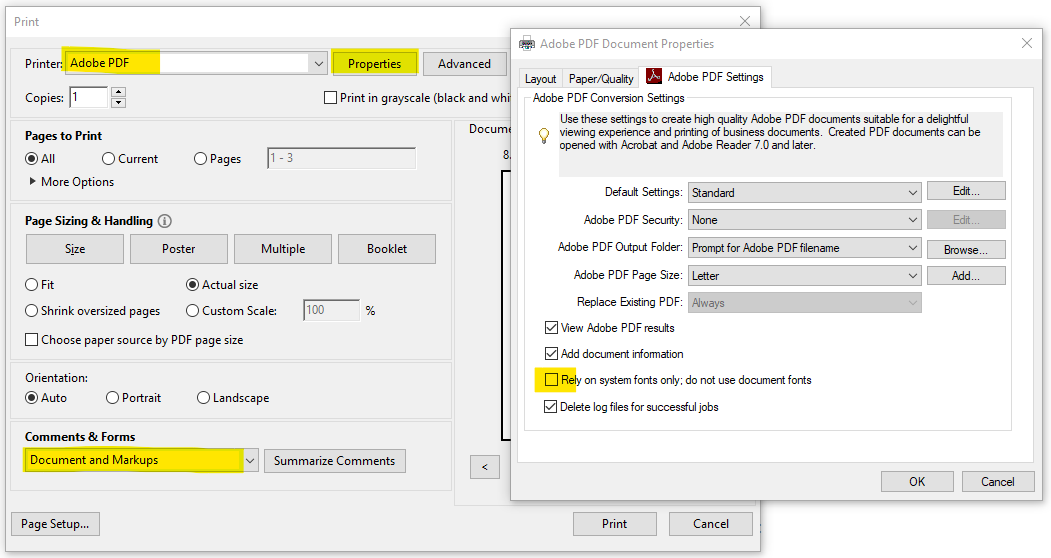This screenshot has width=1051, height=558.
Task: Open the Printer dropdown showing Adobe PDF
Action: (318, 64)
